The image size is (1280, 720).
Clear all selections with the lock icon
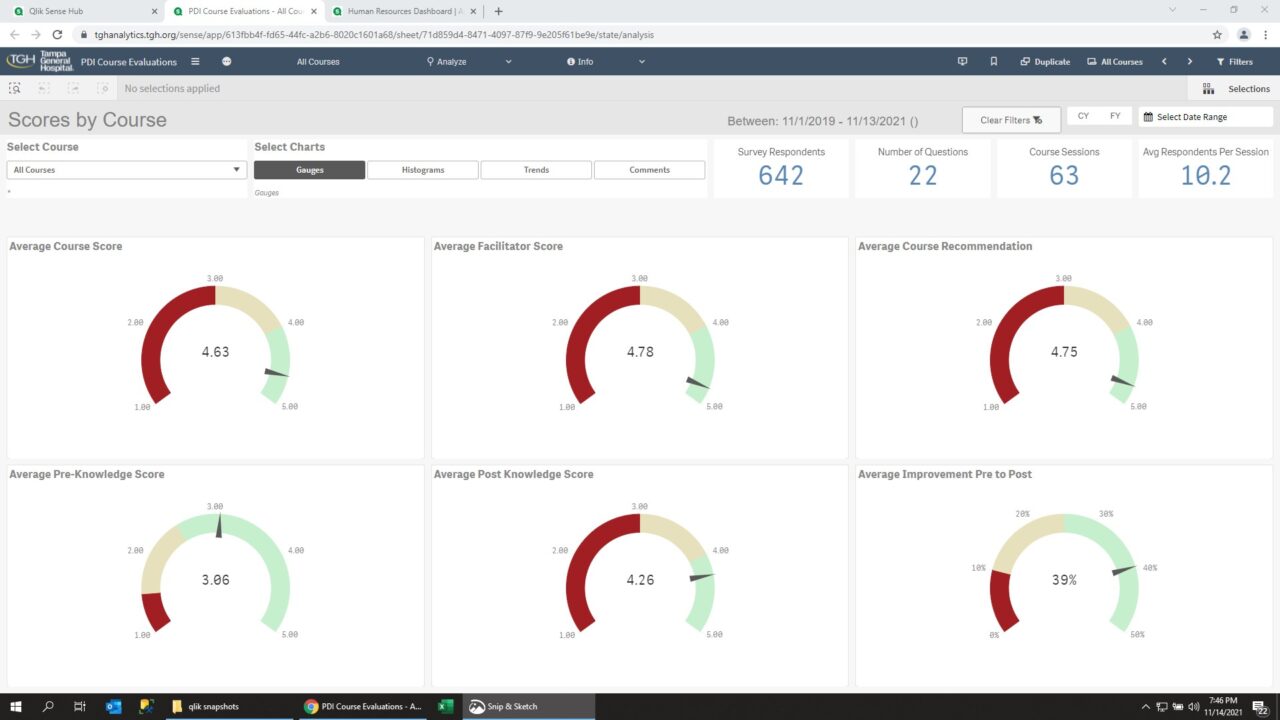click(102, 88)
